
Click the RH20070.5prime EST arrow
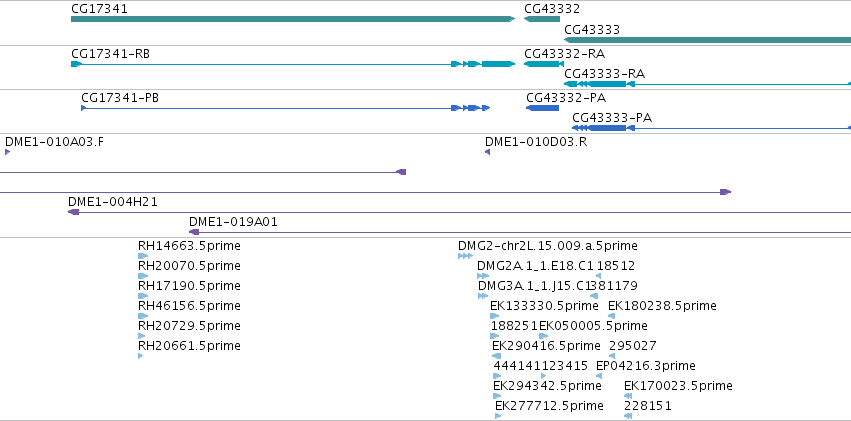pos(143,276)
